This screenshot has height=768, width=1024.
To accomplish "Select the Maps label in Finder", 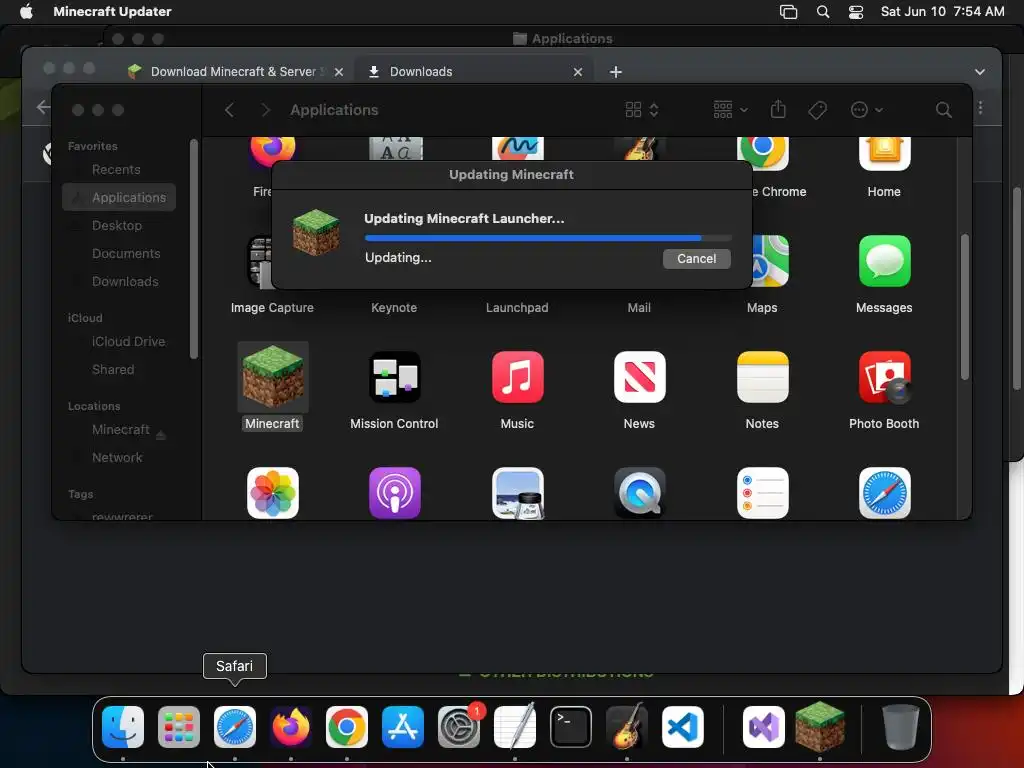I will tap(762, 308).
